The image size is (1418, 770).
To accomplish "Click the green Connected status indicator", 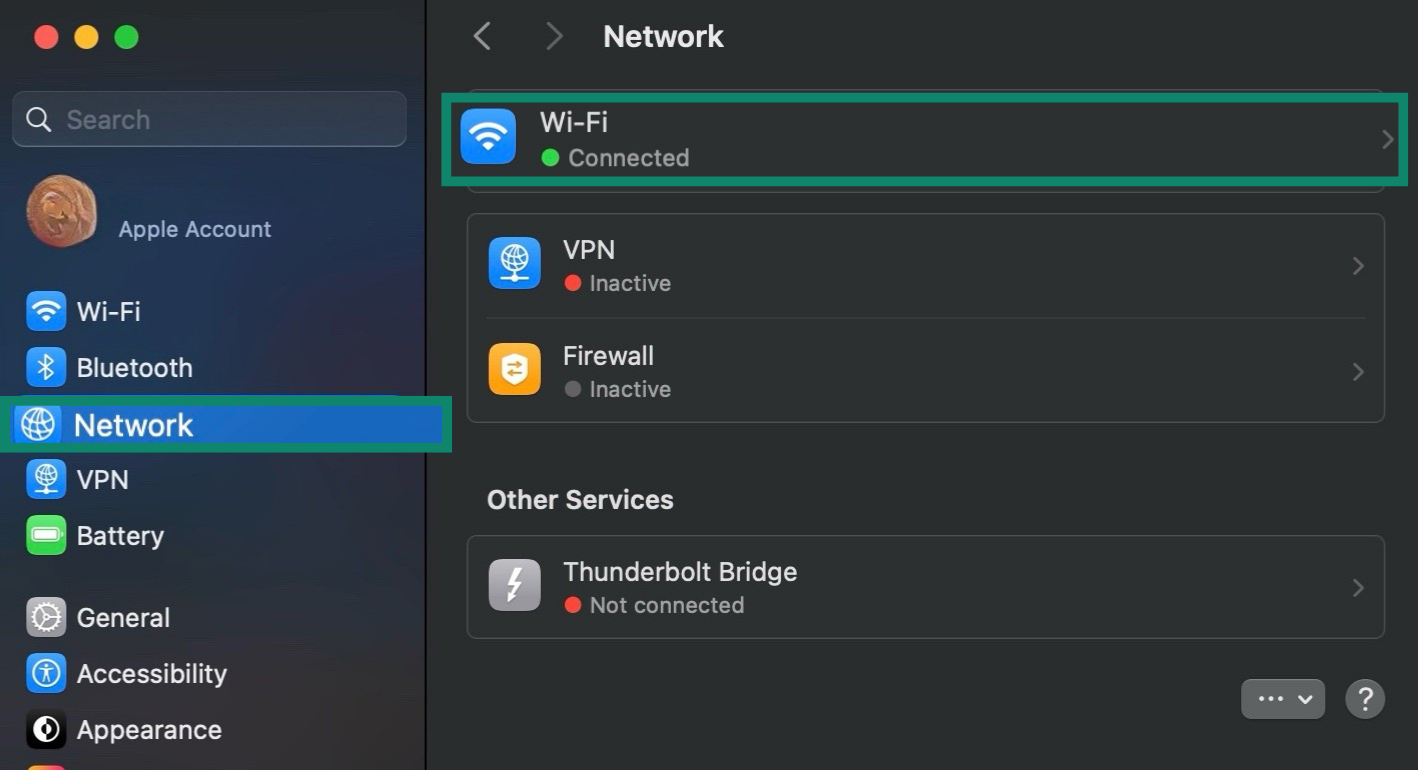I will [x=550, y=158].
